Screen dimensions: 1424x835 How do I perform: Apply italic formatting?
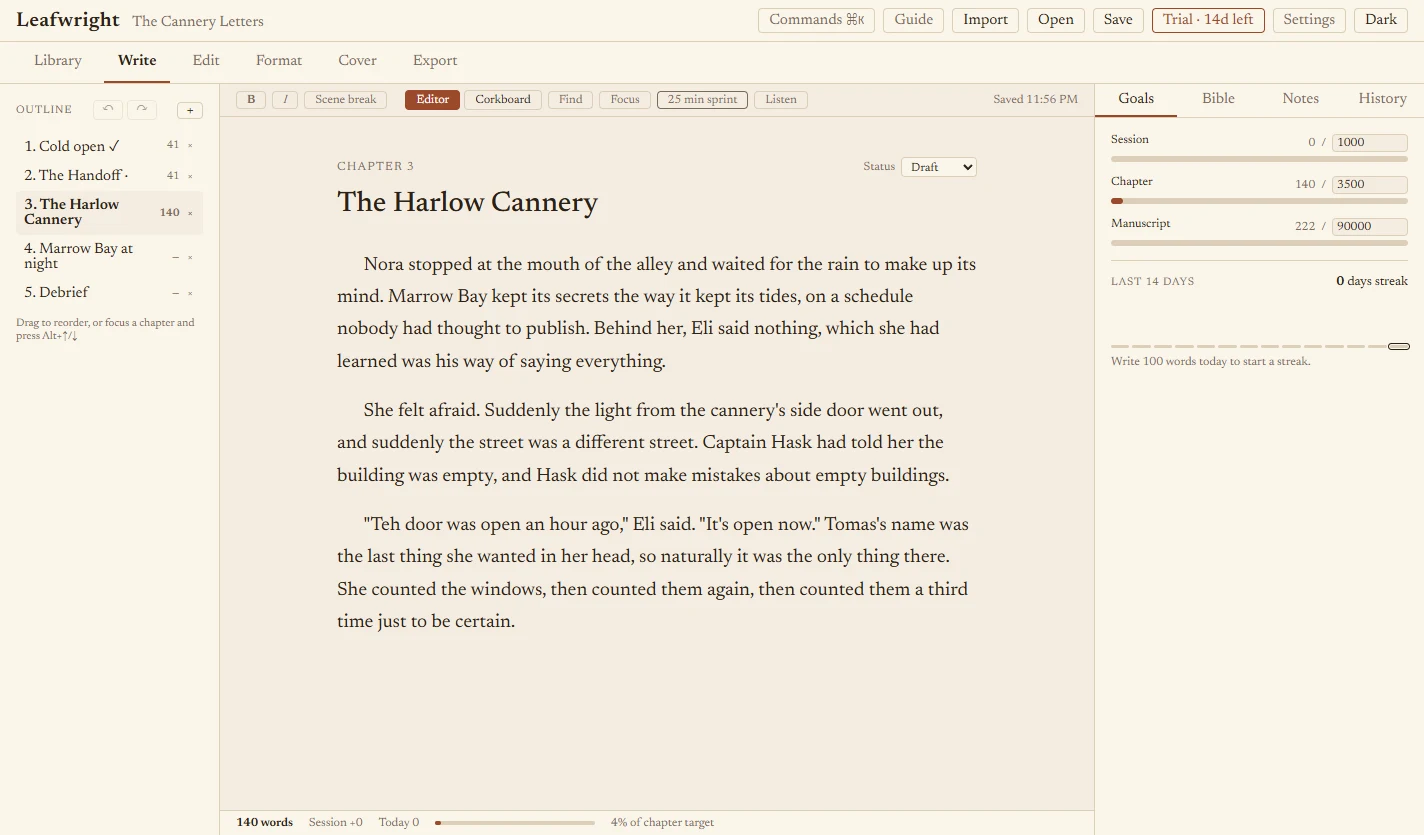(285, 100)
